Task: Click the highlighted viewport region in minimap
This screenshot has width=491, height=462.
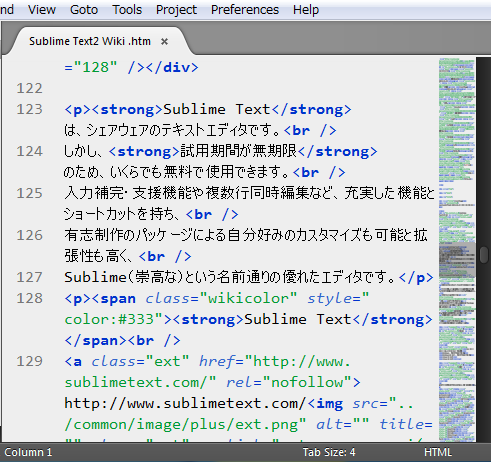Action: point(457,260)
